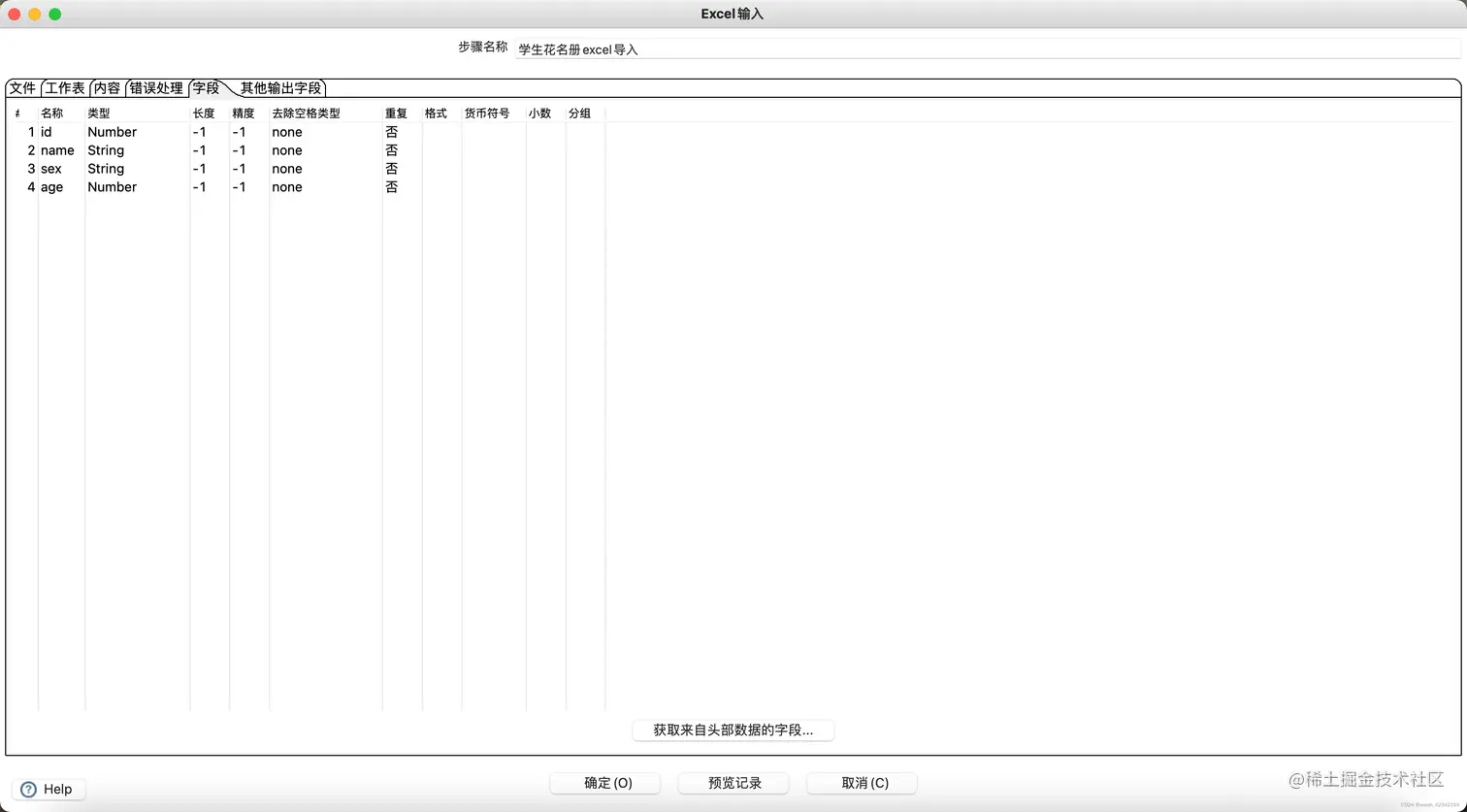Click the Number type cell in age row
This screenshot has width=1467, height=812.
click(x=137, y=187)
